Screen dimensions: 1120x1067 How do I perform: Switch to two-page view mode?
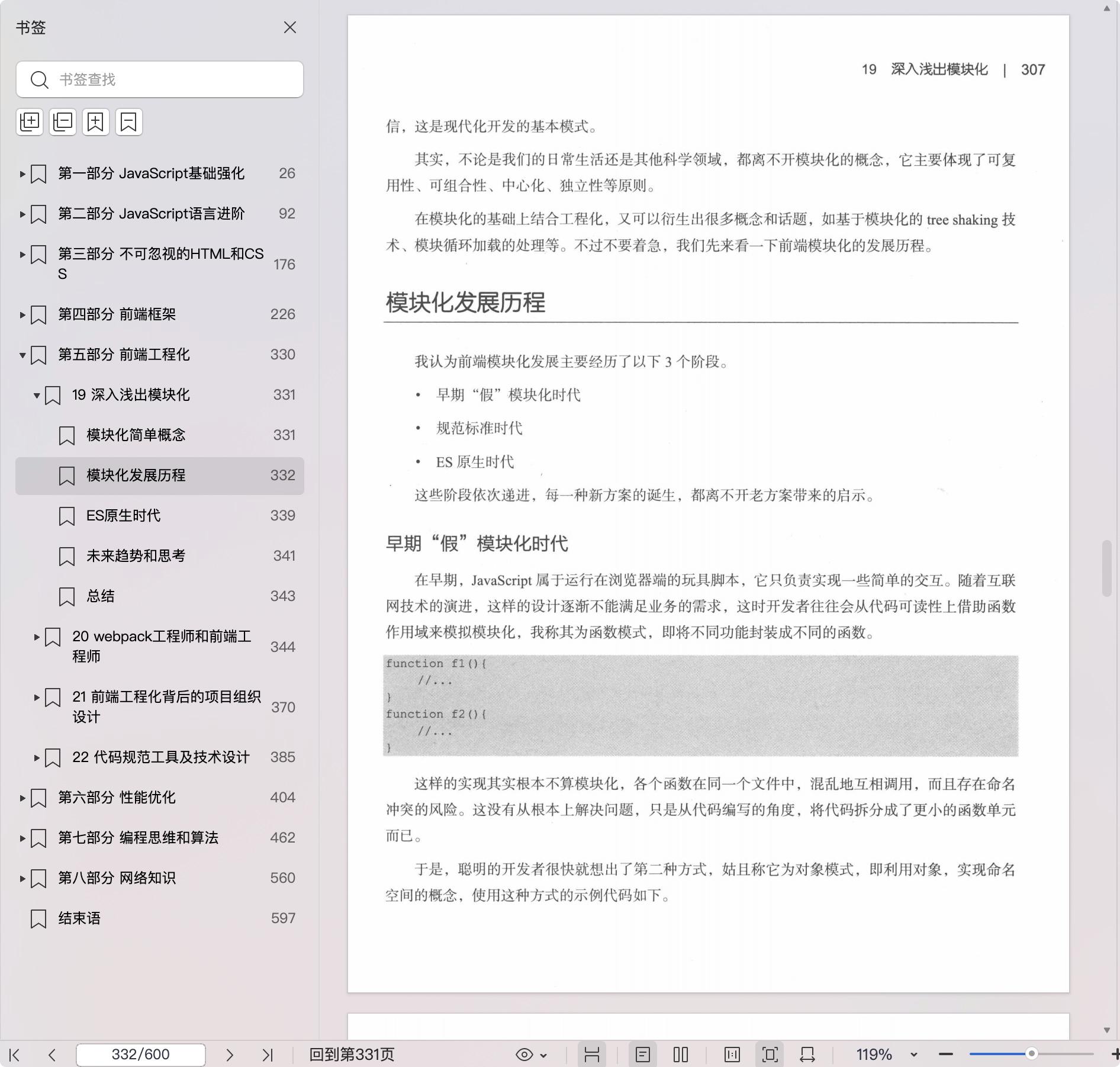click(x=681, y=1055)
